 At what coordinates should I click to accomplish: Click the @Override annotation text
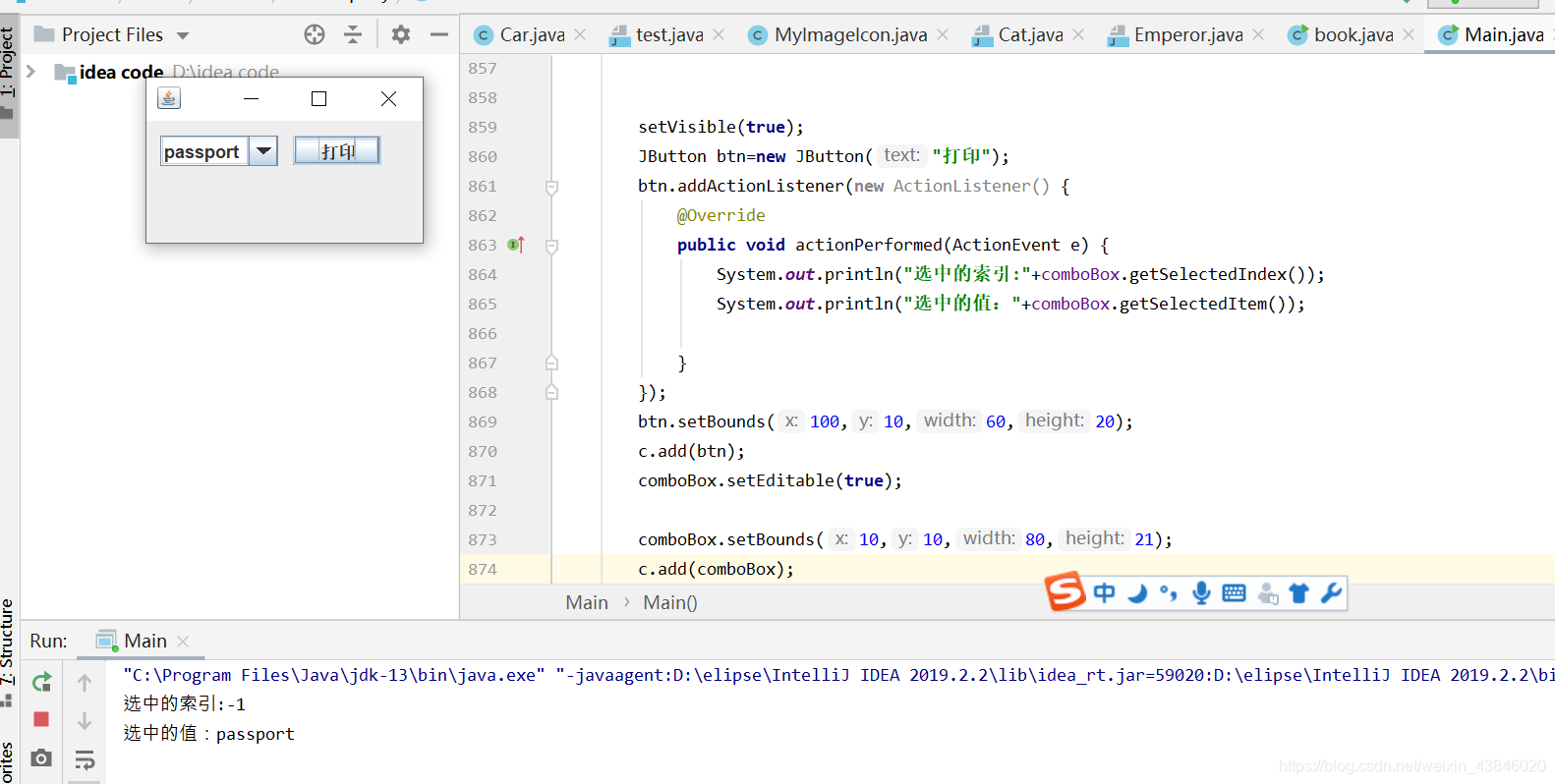tap(720, 215)
